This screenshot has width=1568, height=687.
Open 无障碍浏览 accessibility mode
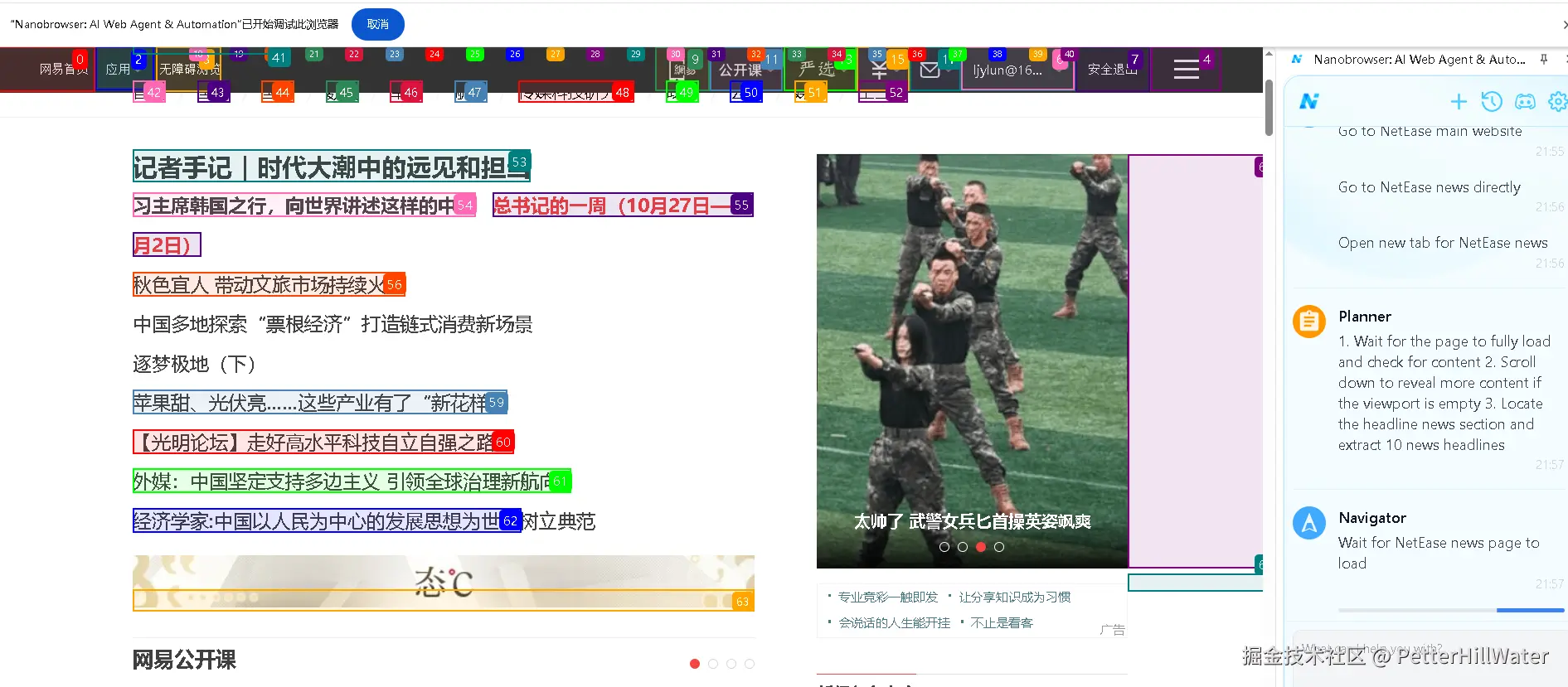(x=190, y=69)
